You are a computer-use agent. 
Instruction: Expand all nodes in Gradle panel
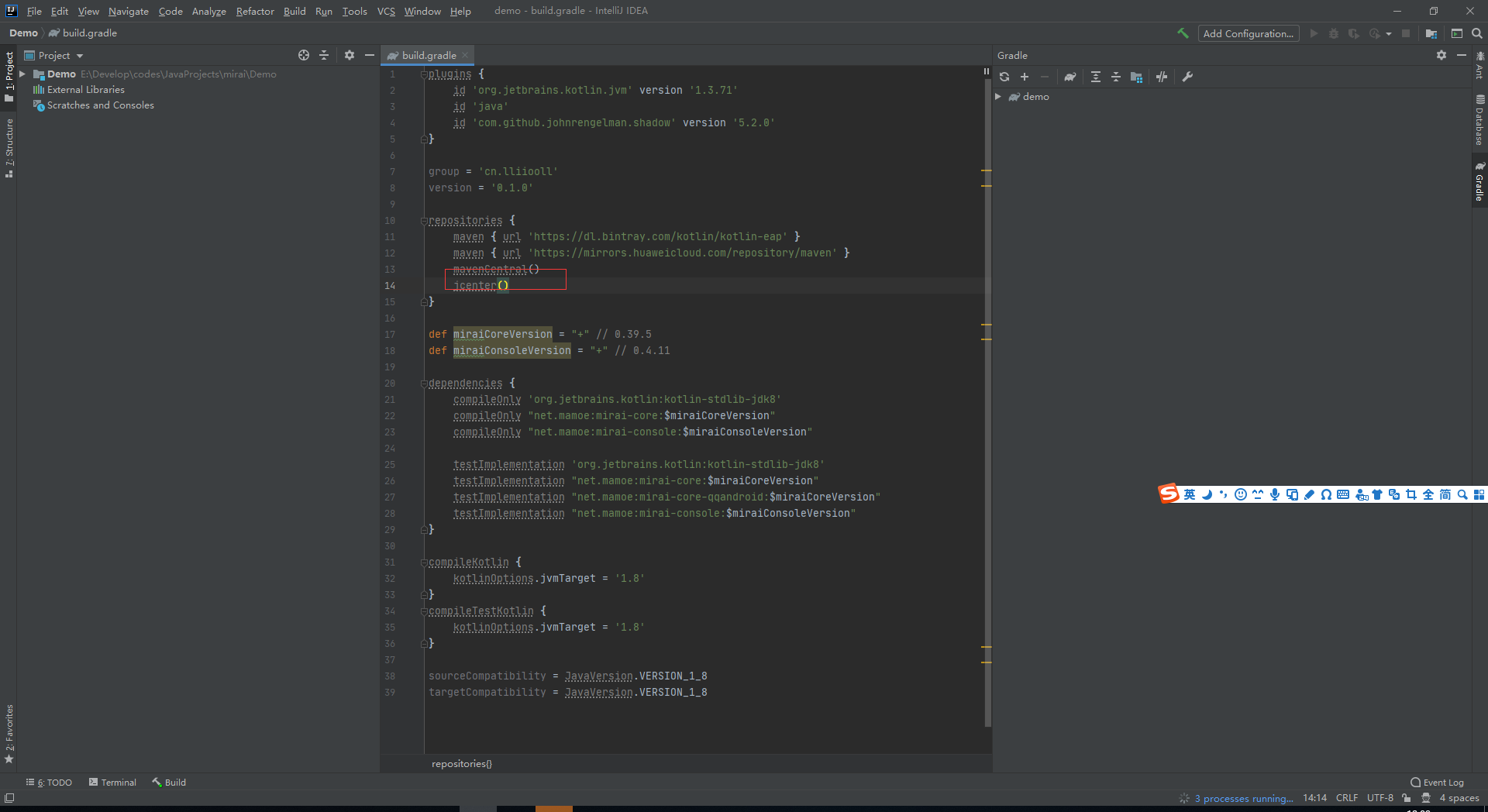pyautogui.click(x=1096, y=77)
